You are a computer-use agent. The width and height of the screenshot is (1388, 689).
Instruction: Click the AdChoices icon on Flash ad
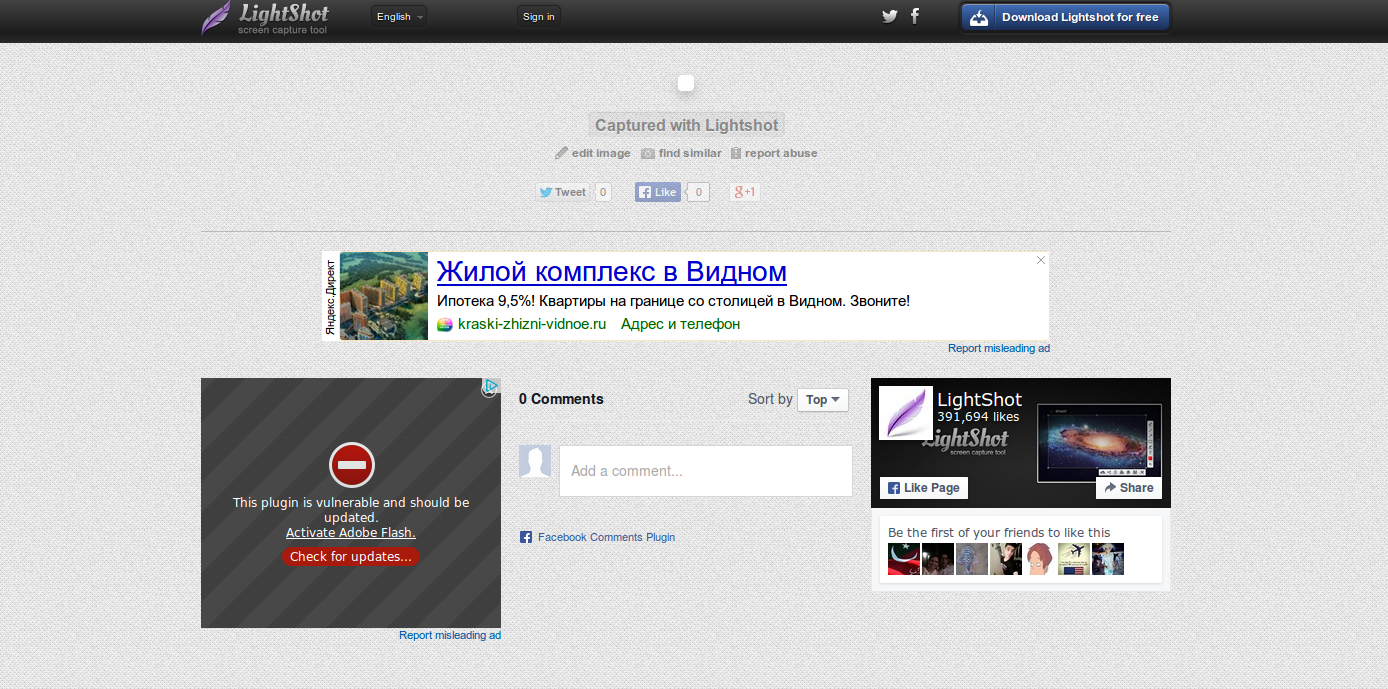click(490, 386)
